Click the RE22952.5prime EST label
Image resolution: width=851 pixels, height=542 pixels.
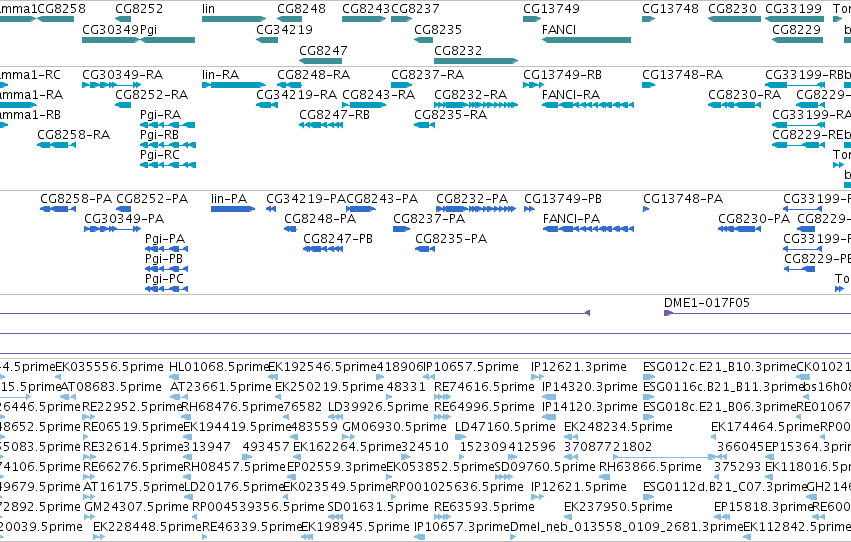pos(132,407)
